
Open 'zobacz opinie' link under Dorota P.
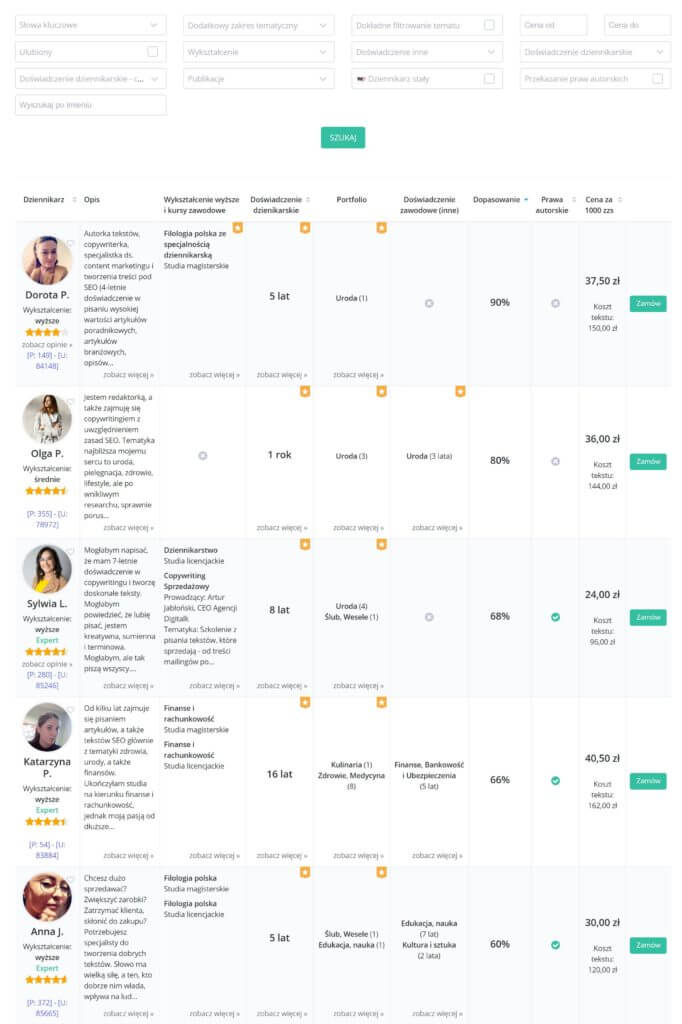tap(47, 344)
